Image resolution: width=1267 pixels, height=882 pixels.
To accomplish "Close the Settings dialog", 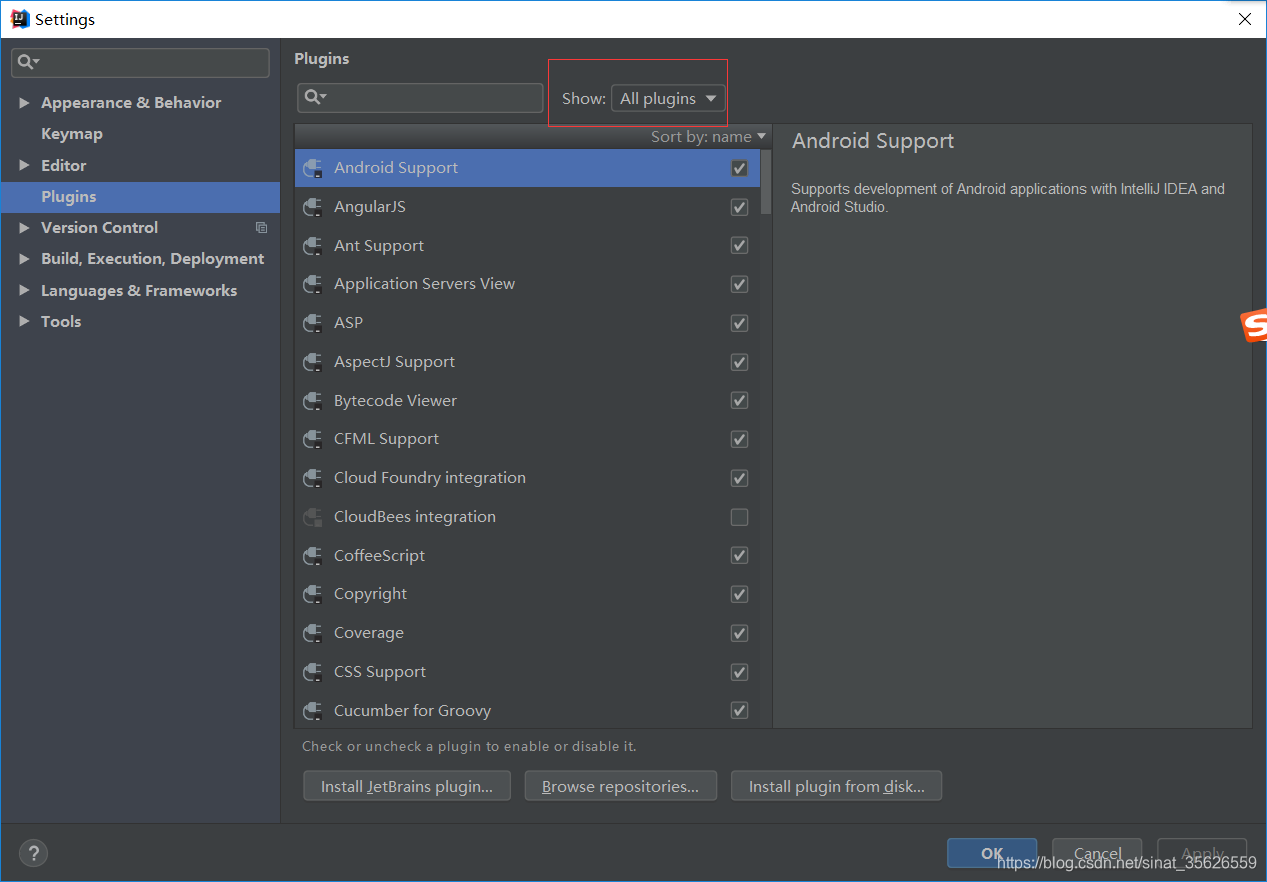I will pos(1244,19).
